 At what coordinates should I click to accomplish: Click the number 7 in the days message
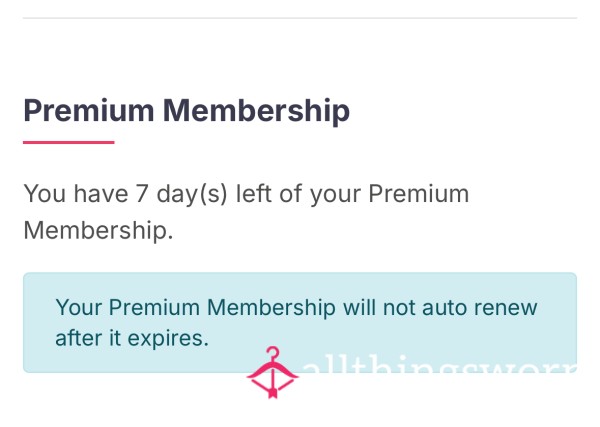[142, 194]
